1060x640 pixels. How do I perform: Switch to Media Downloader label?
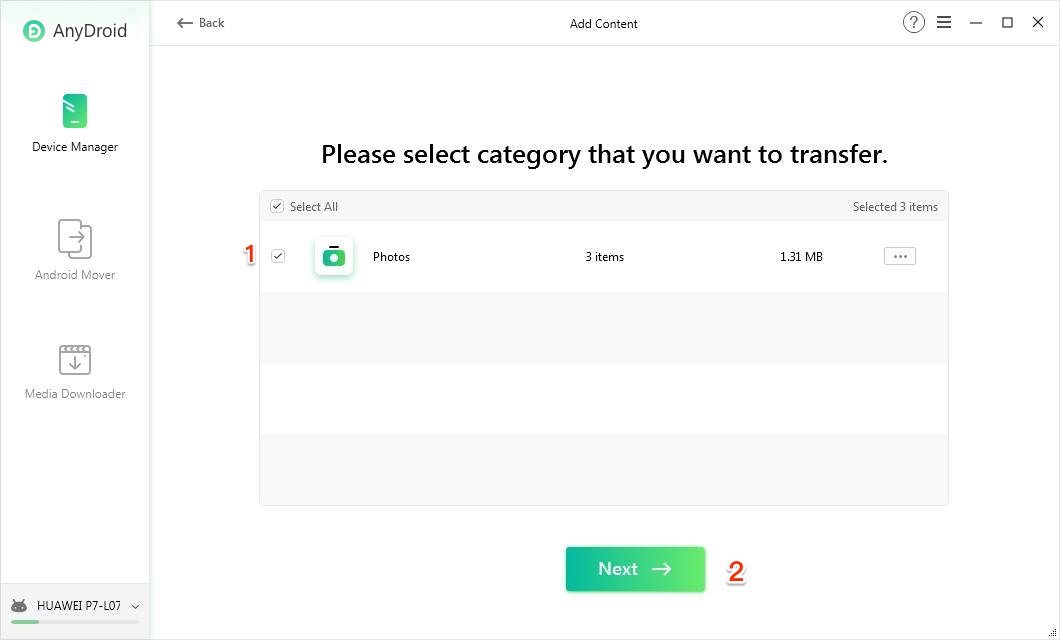[75, 394]
